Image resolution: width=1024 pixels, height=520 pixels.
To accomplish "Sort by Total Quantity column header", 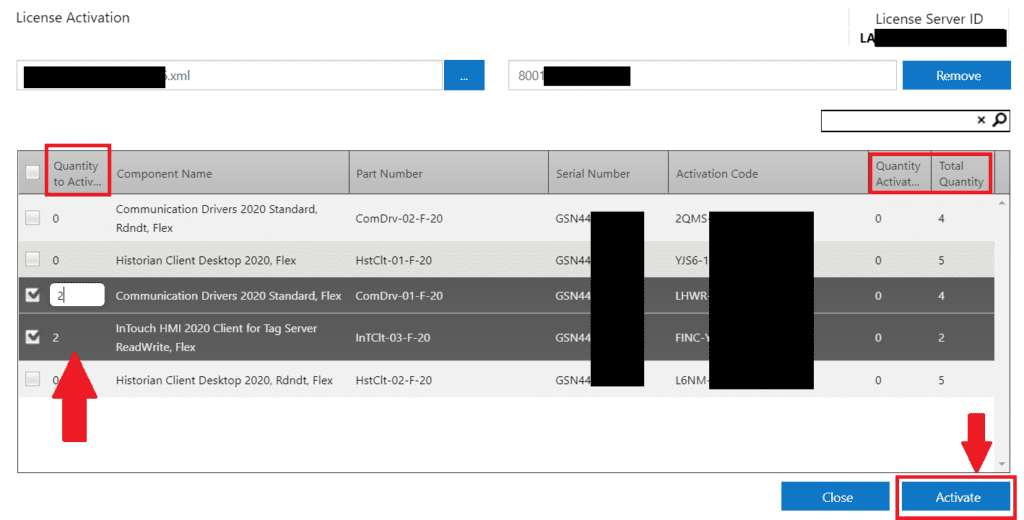I will tap(962, 173).
